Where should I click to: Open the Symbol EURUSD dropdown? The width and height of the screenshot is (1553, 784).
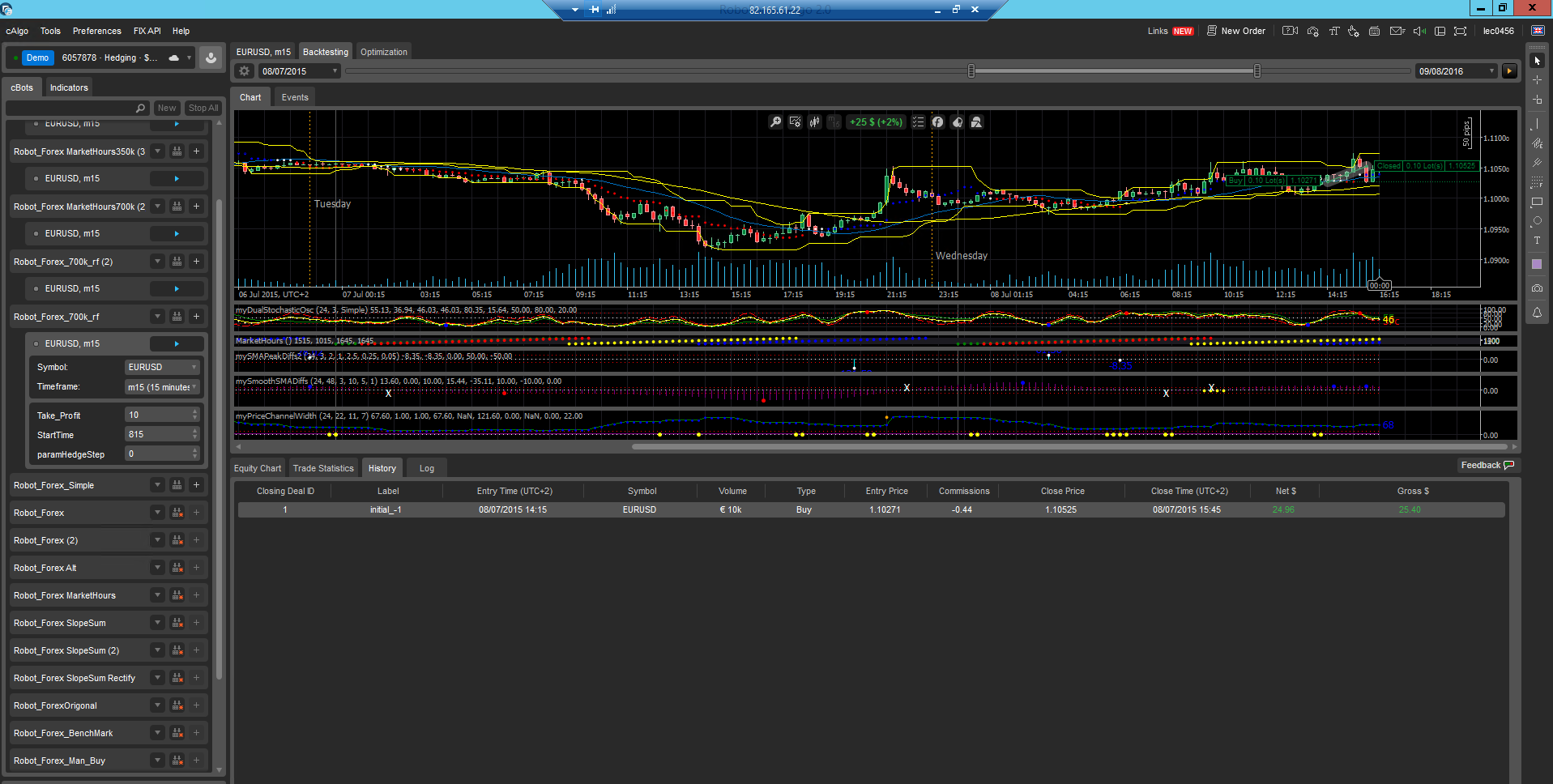click(x=162, y=368)
